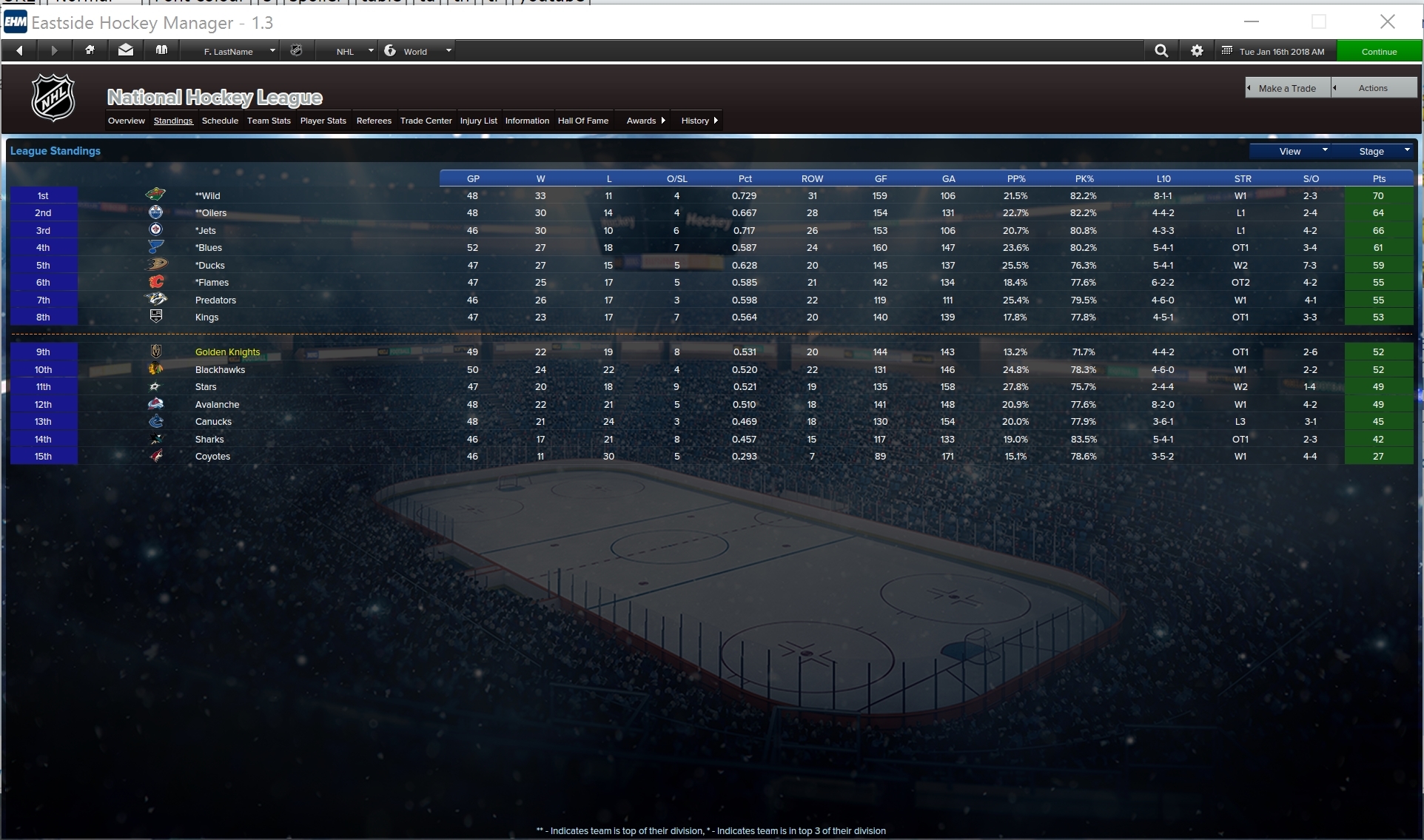Switch to the Overview tab
The image size is (1424, 840).
pyautogui.click(x=127, y=121)
